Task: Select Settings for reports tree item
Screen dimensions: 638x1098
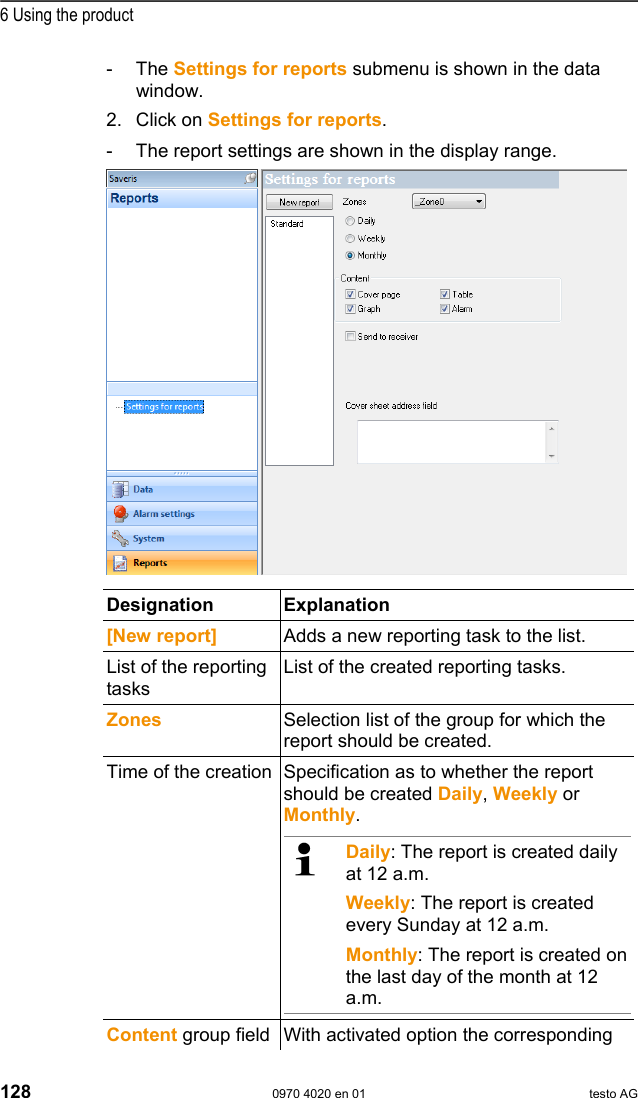Action: 165,407
